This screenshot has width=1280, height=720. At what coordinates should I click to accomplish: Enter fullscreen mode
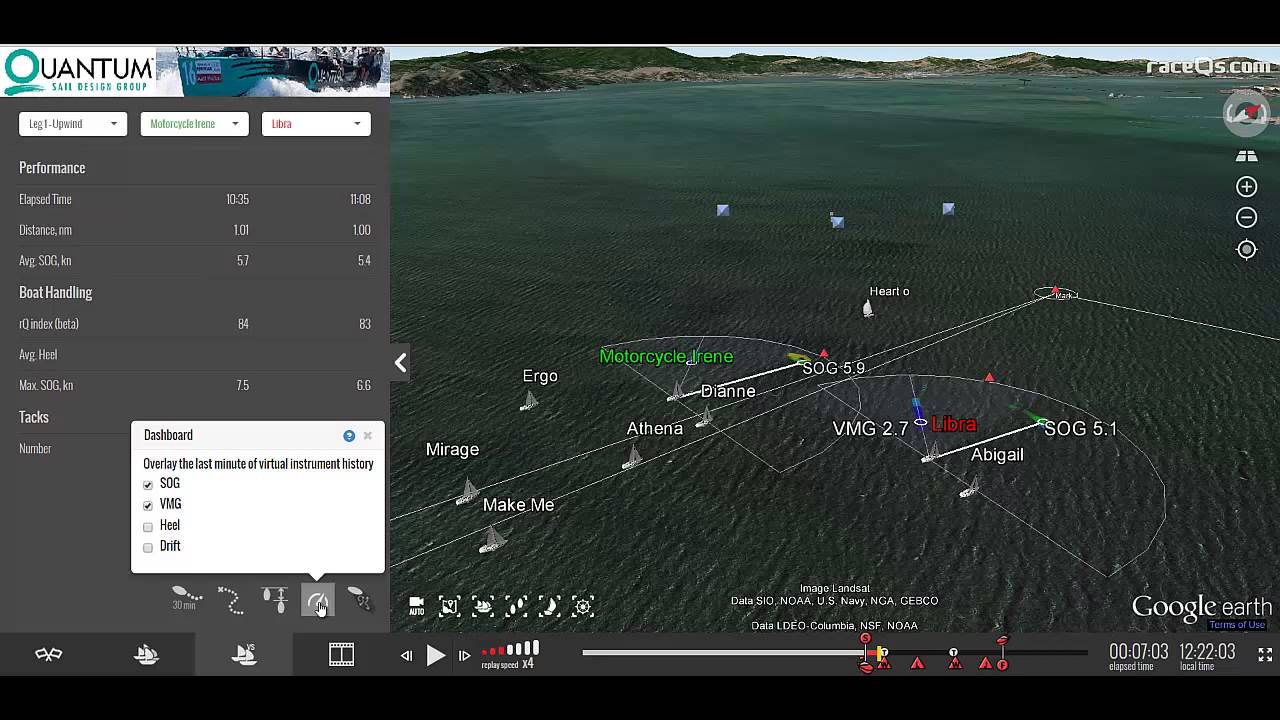pyautogui.click(x=1265, y=655)
